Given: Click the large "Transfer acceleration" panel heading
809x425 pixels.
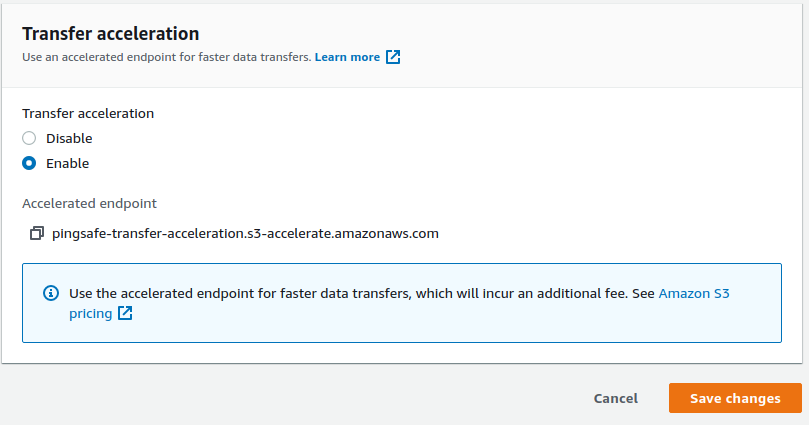Looking at the screenshot, I should pos(110,34).
